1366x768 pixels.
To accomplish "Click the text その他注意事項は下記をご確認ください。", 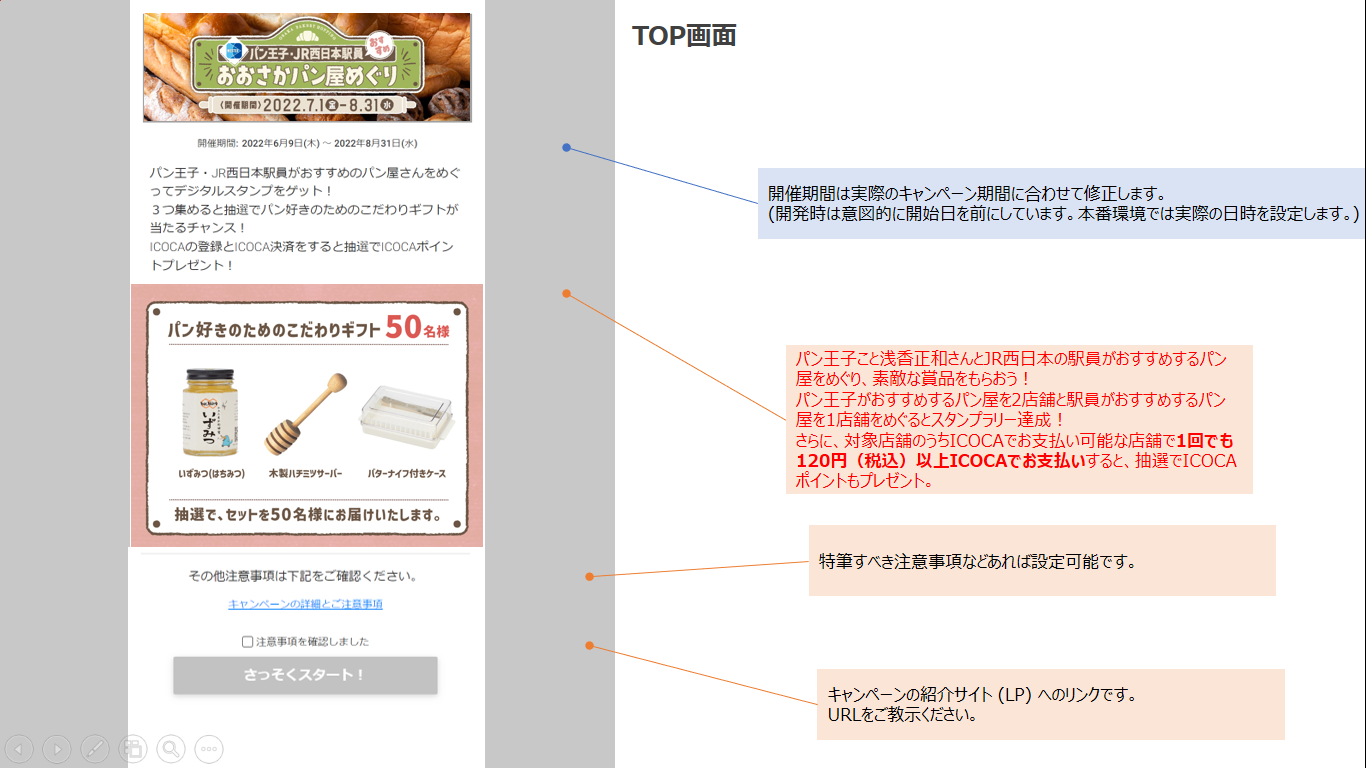I will click(303, 576).
